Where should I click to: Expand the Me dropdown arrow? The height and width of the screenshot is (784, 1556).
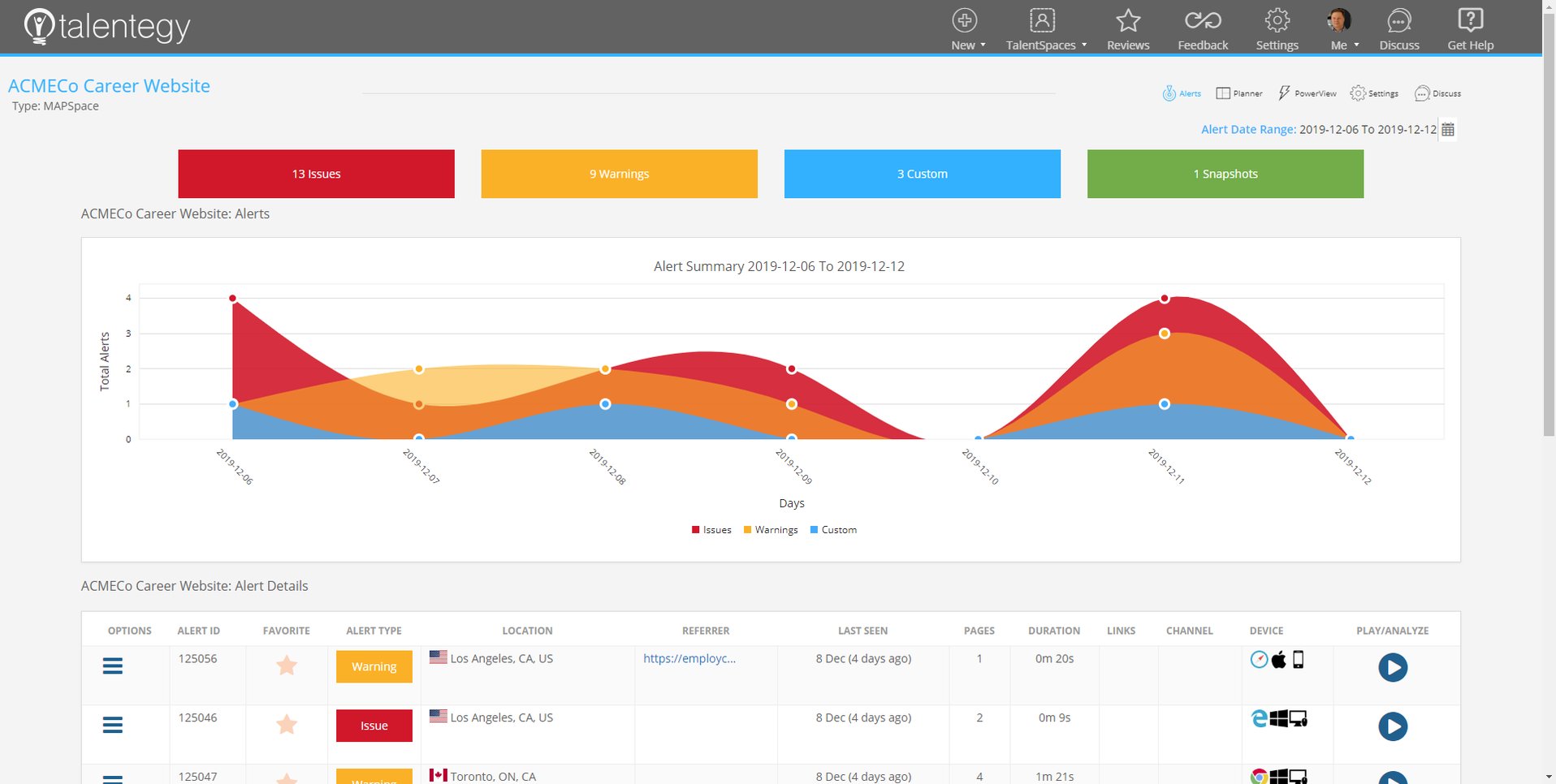coord(1356,45)
